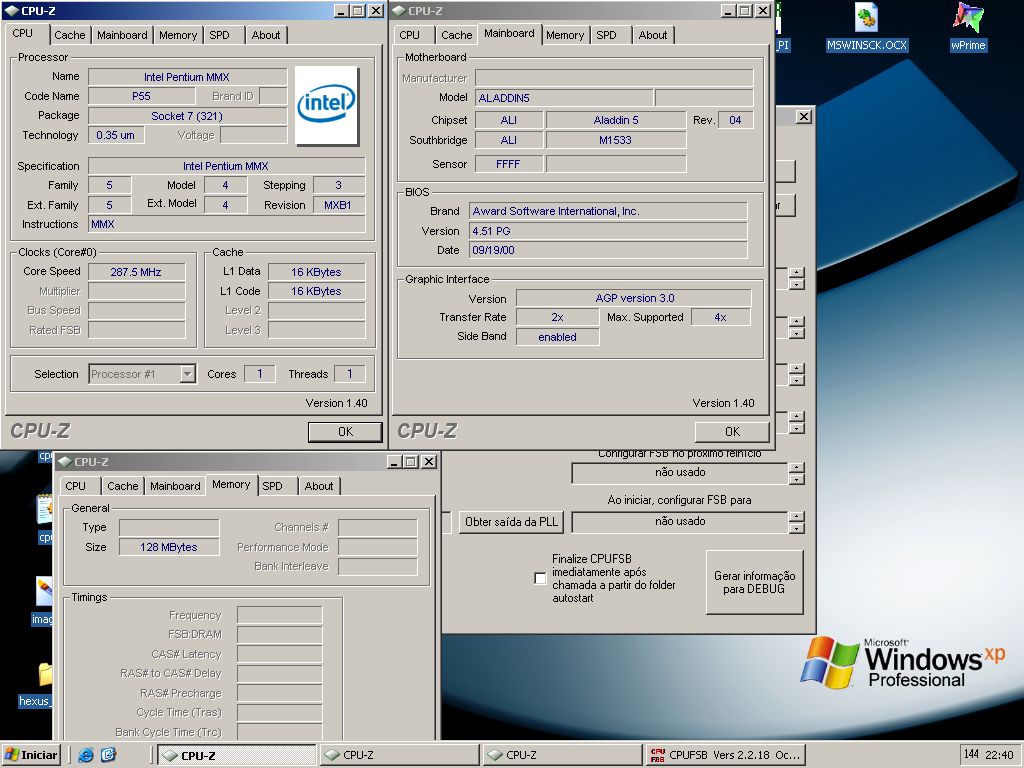
Task: Click the second CPU-Z taskbar button
Action: pyautogui.click(x=400, y=755)
